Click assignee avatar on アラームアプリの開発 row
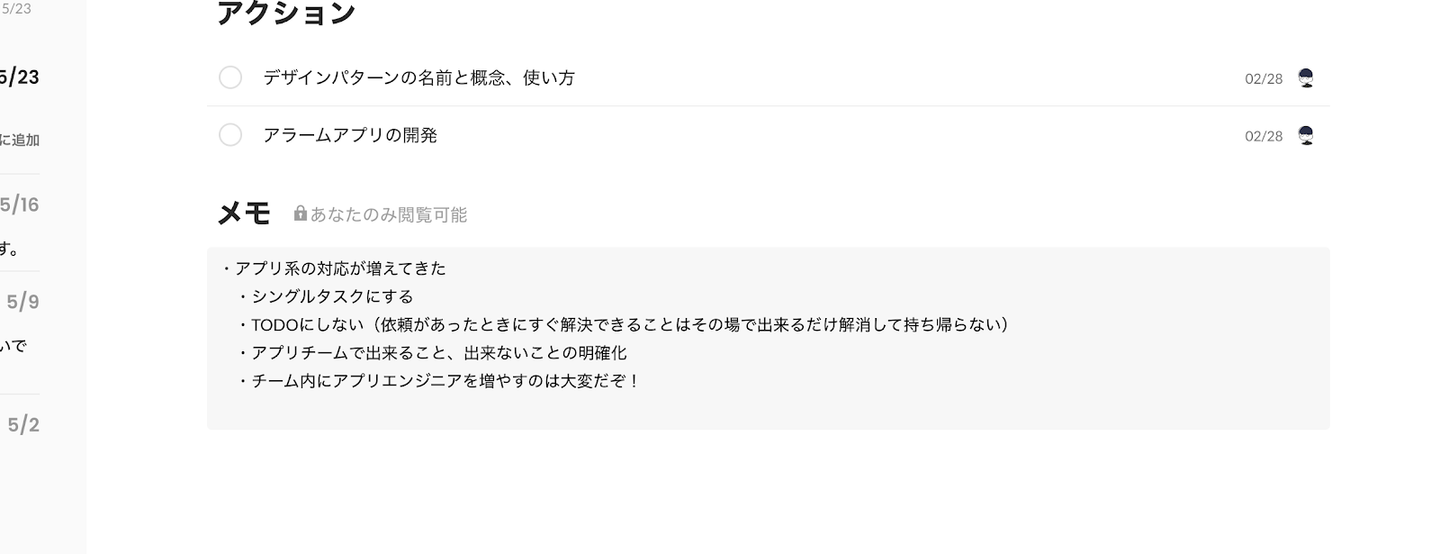 (1305, 135)
